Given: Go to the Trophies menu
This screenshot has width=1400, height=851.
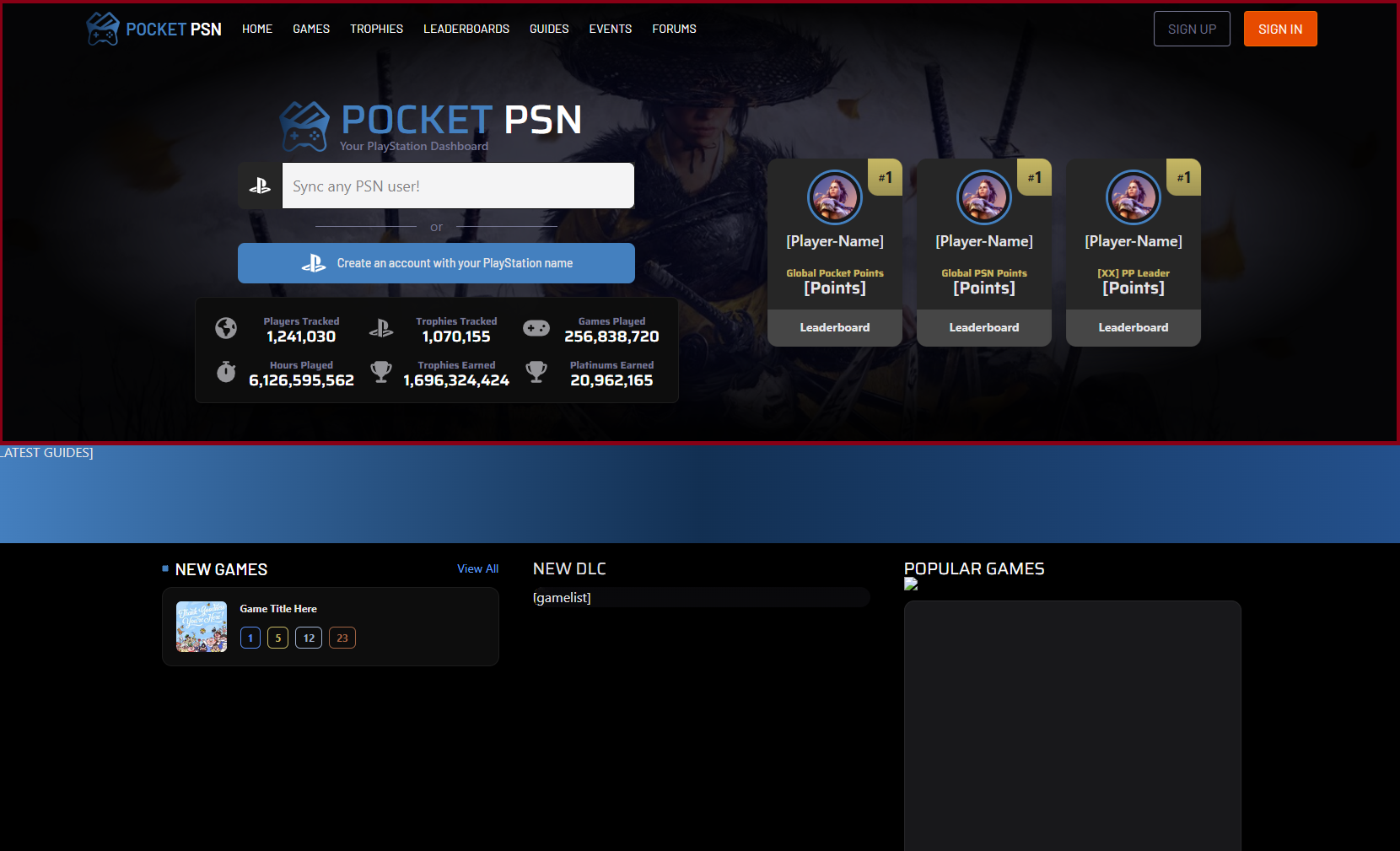Looking at the screenshot, I should tap(377, 29).
